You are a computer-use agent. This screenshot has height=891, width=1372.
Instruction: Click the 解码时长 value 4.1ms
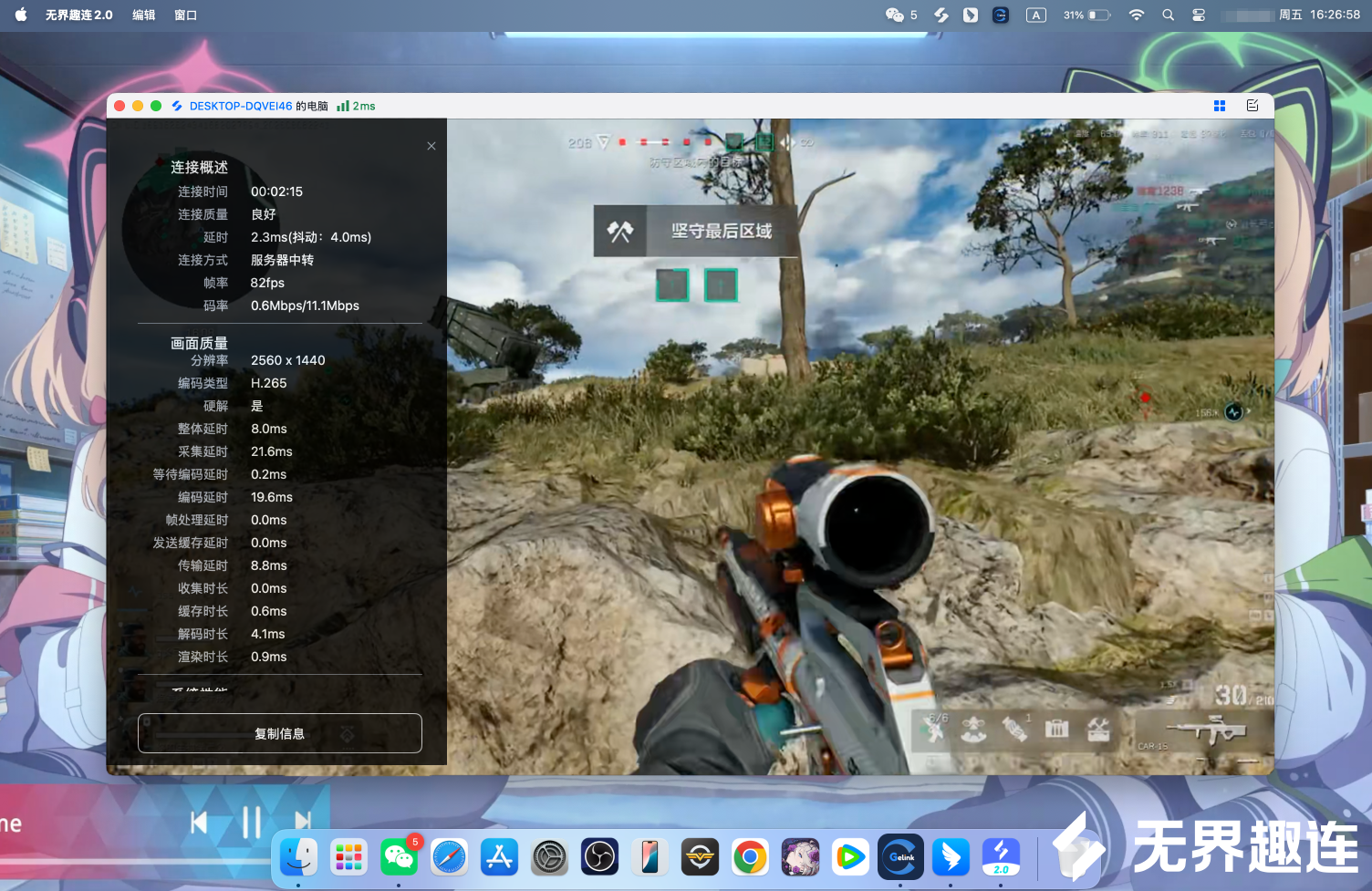click(x=268, y=634)
